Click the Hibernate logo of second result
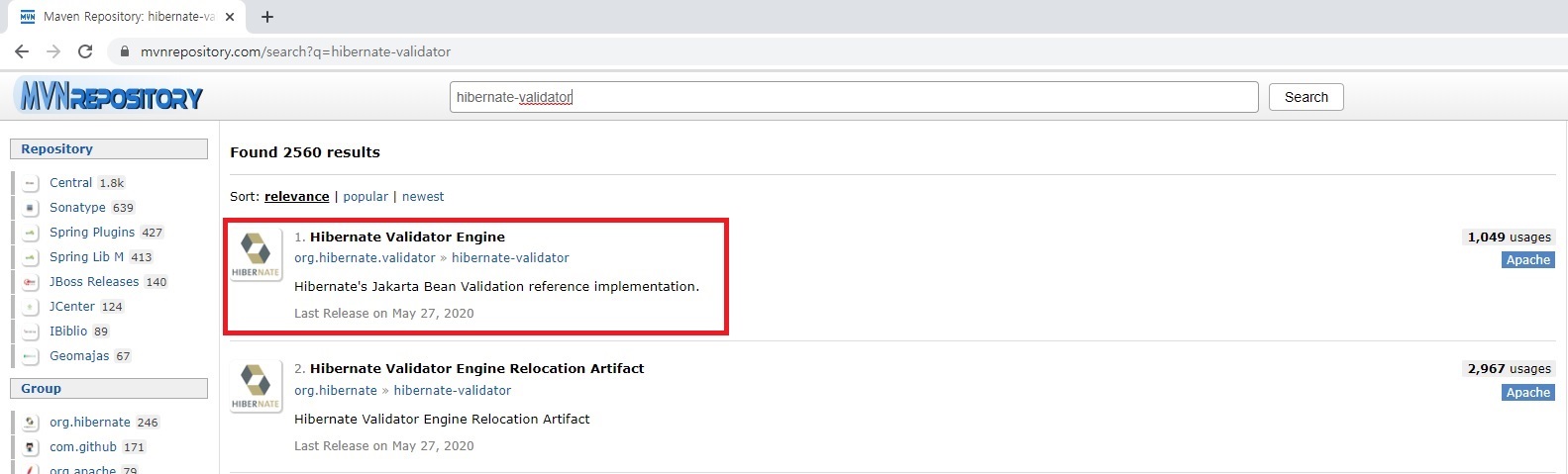The height and width of the screenshot is (474, 1568). [256, 387]
